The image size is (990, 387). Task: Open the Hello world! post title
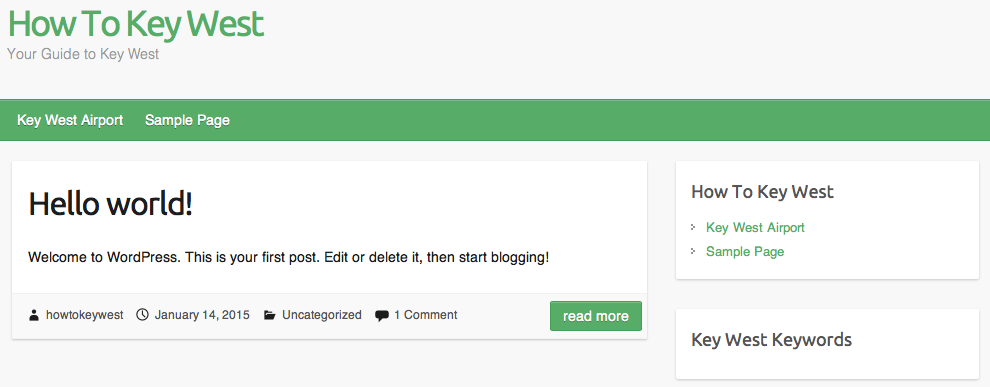click(x=110, y=204)
